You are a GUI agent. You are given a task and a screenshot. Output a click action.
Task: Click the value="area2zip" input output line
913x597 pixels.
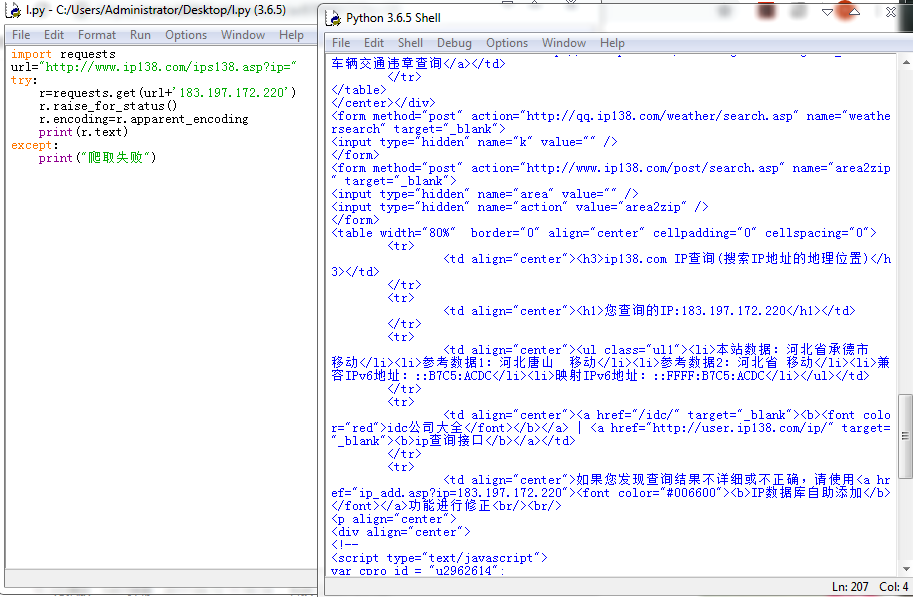point(519,207)
